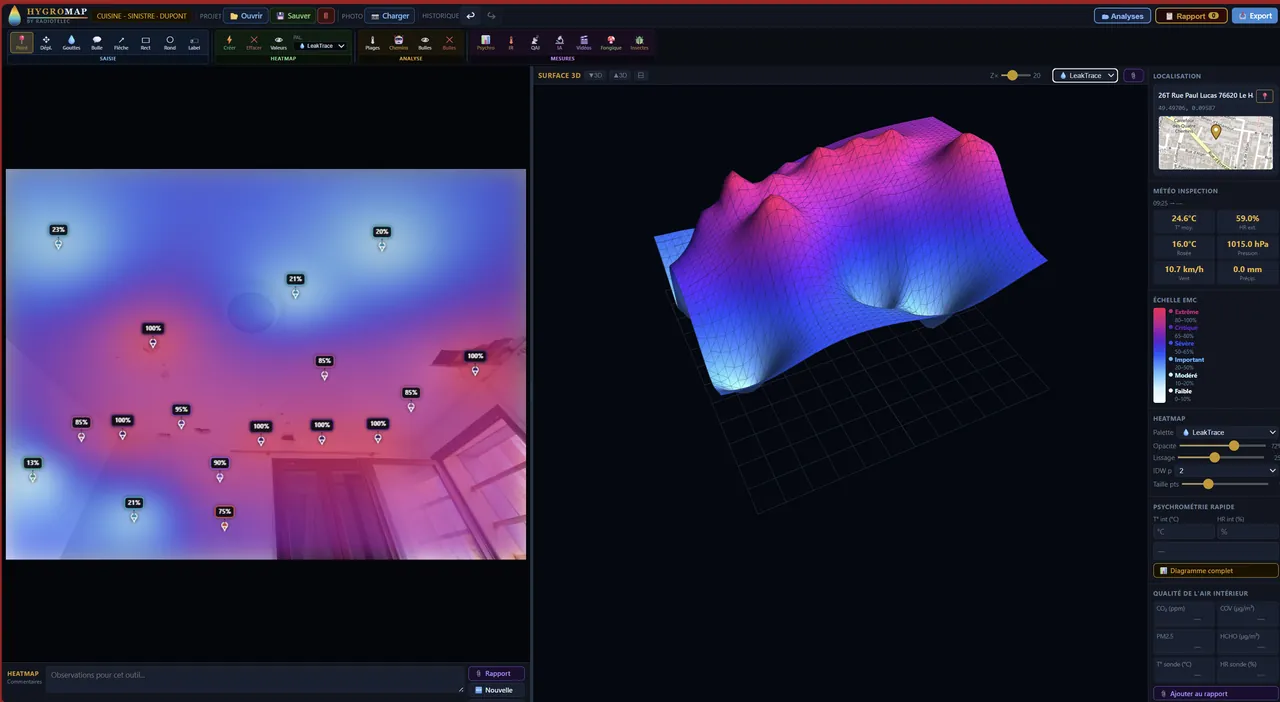Click Ajouter au rapport button
Image resolution: width=1280 pixels, height=702 pixels.
1215,693
